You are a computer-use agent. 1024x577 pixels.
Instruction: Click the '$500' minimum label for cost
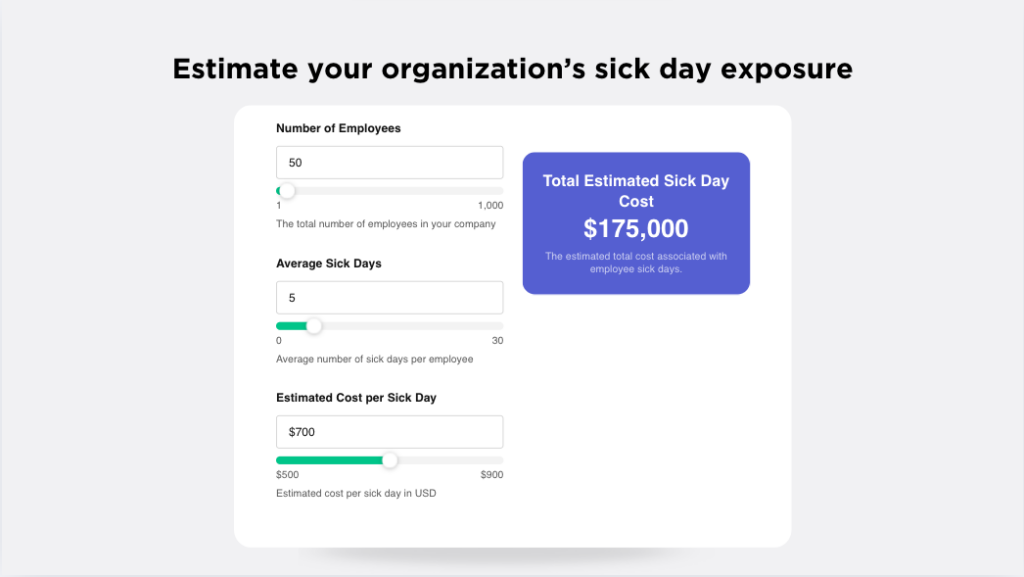(x=287, y=474)
